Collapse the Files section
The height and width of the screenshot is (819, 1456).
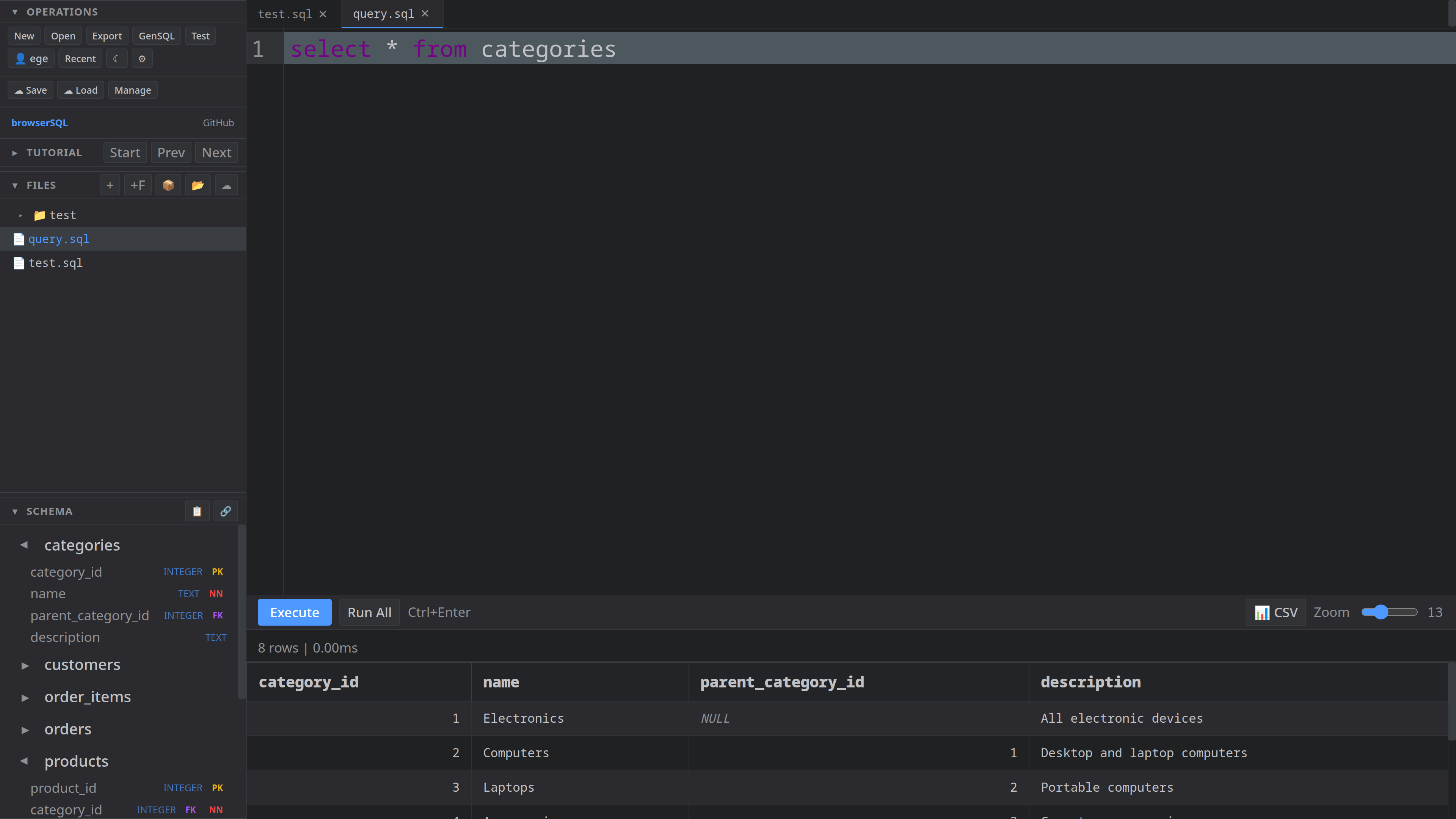click(15, 185)
